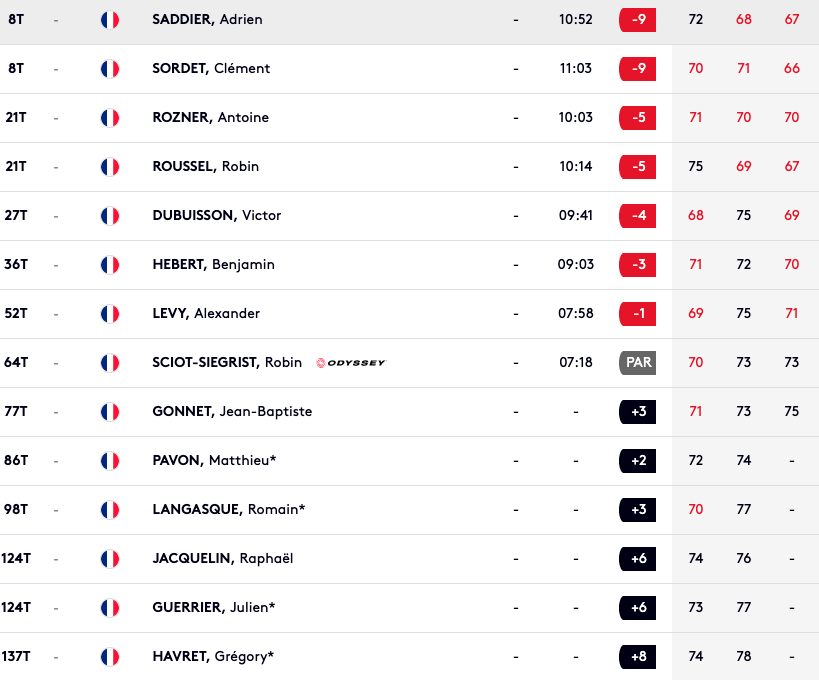Click the French flag beside LEVY, Alexander
Viewport: 819px width, 680px height.
point(110,314)
